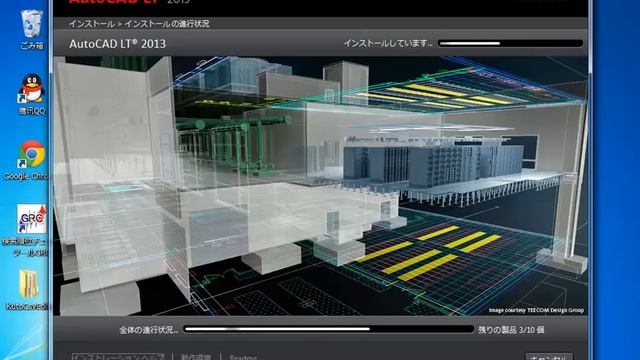Image resolution: width=640 pixels, height=360 pixels.
Task: Open the system requirements link
Action: click(196, 357)
